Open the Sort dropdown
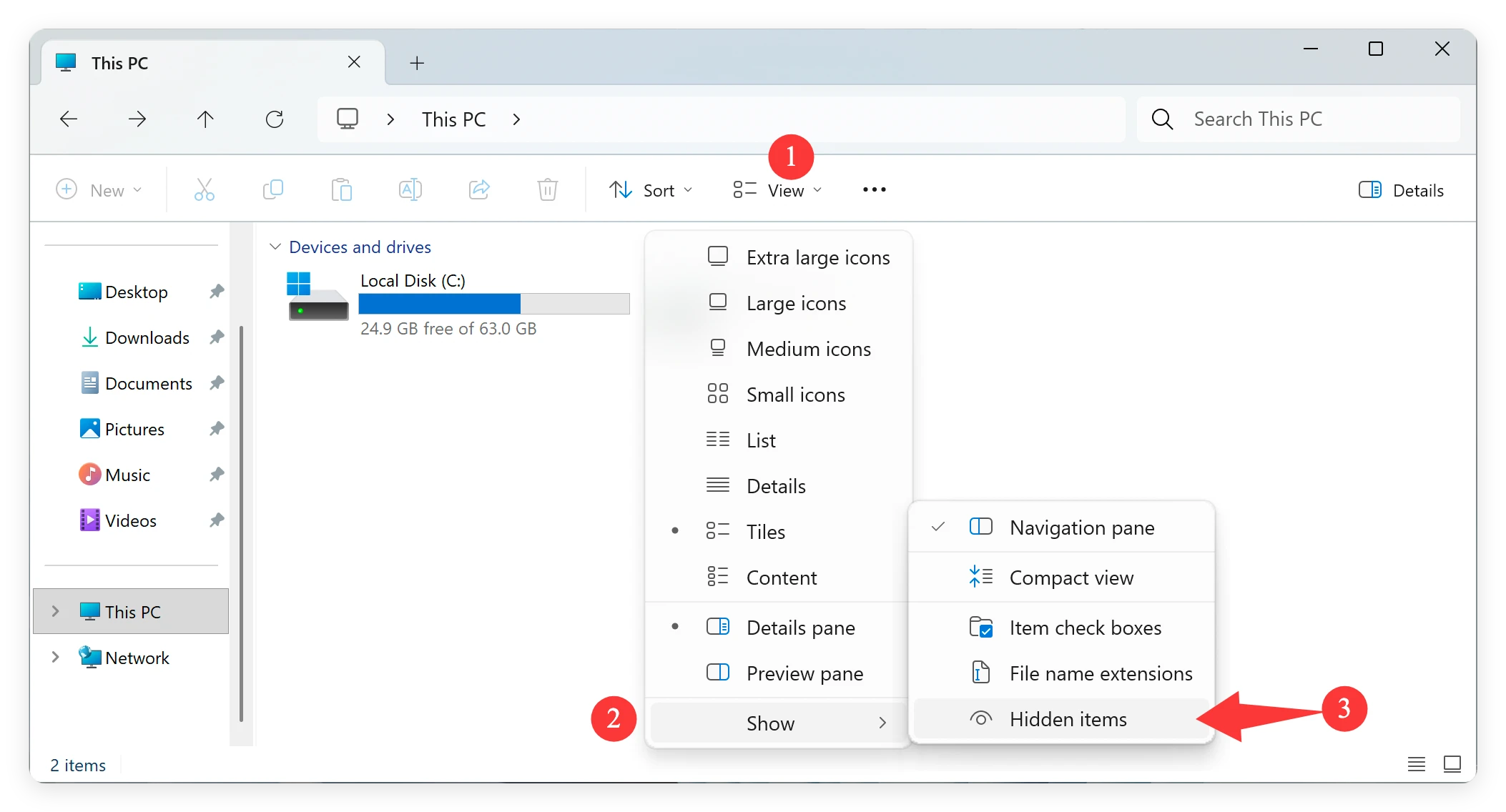Screen dimensions: 1506x812 click(651, 190)
